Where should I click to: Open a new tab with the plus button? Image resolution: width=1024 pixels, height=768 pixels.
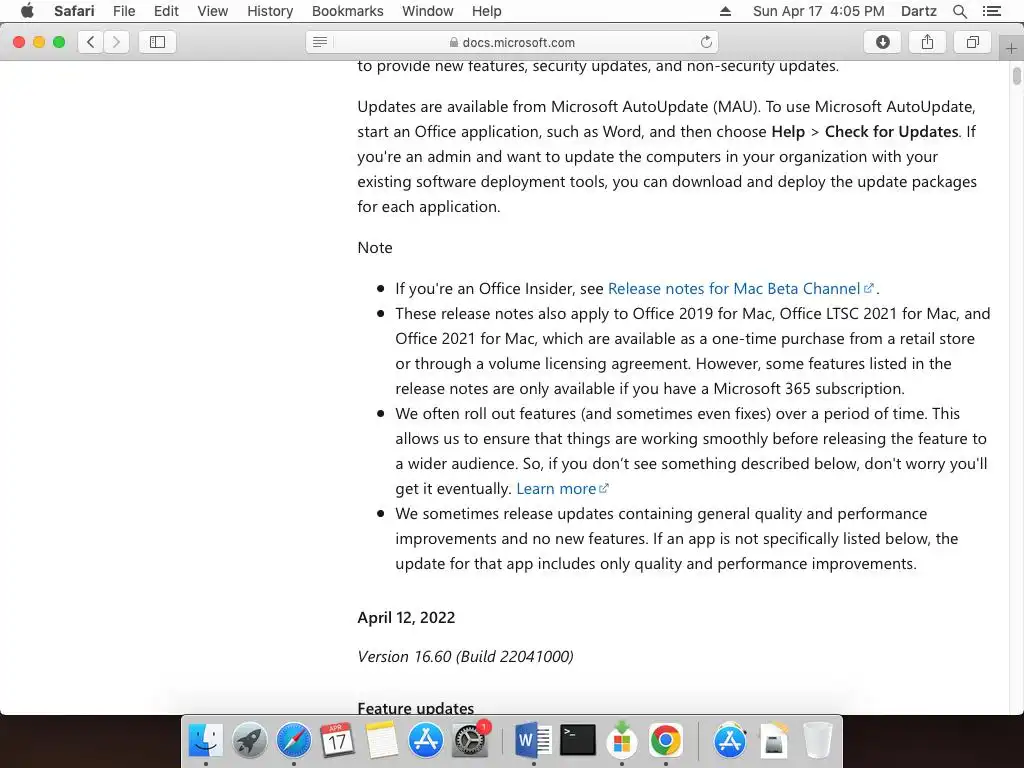[x=1011, y=48]
